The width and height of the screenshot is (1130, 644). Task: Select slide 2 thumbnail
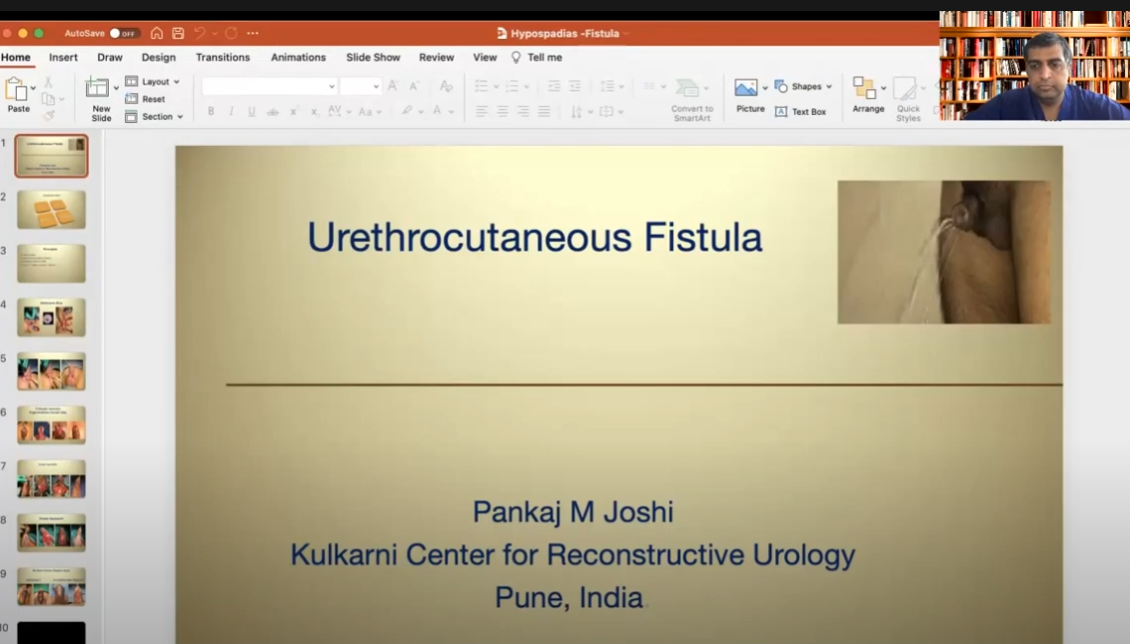[x=51, y=210]
